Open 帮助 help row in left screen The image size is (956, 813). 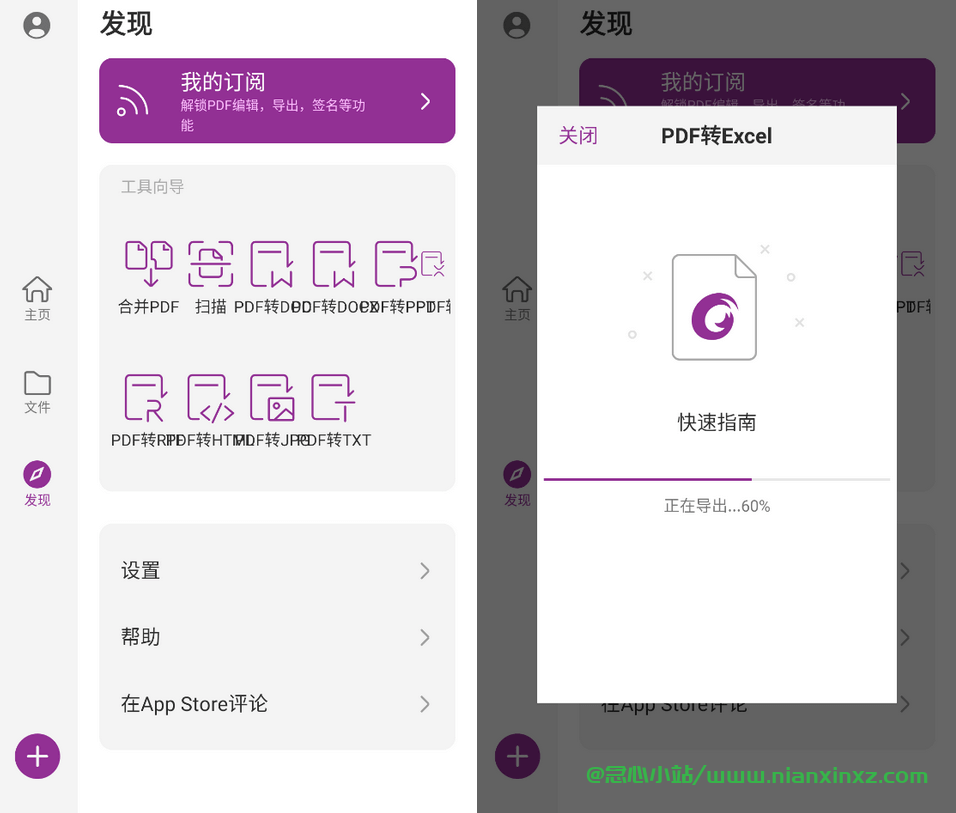(x=277, y=637)
